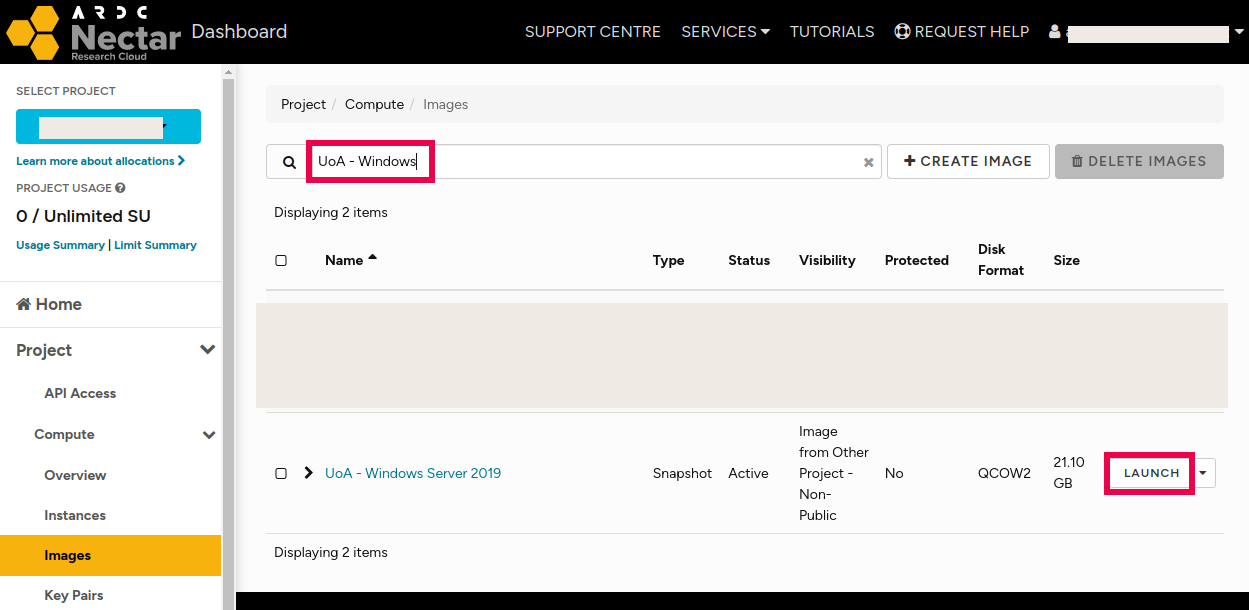This screenshot has height=610, width=1249.
Task: Toggle the select-all images checkbox
Action: (x=281, y=260)
